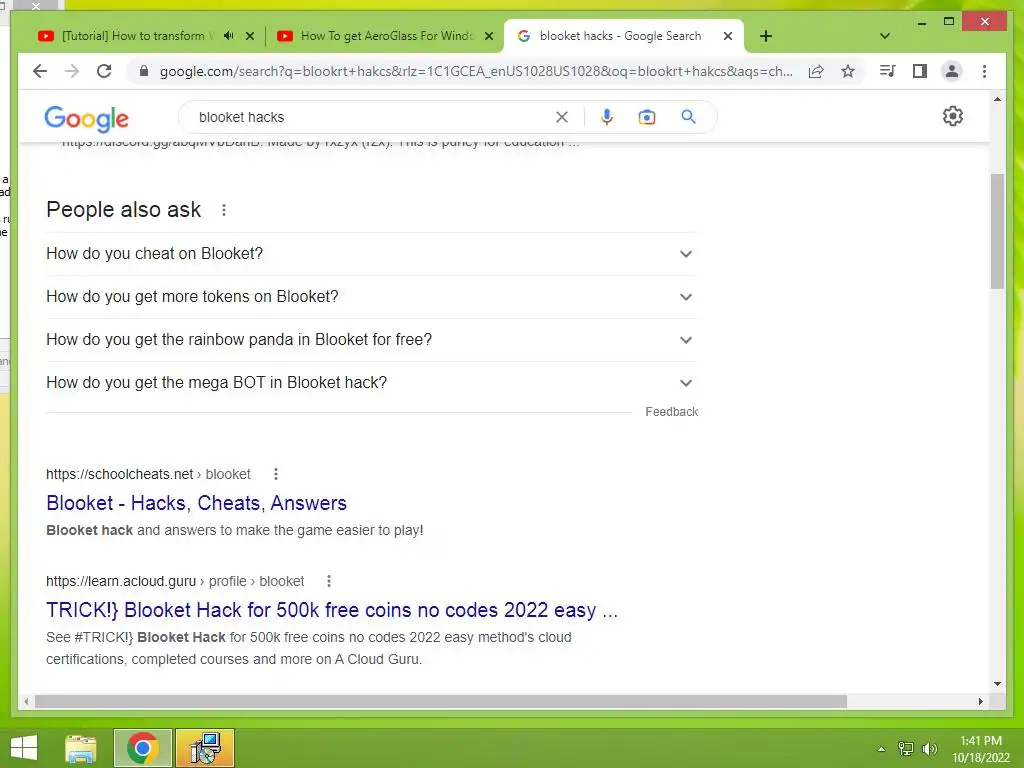Share this page using the share icon

click(x=816, y=71)
